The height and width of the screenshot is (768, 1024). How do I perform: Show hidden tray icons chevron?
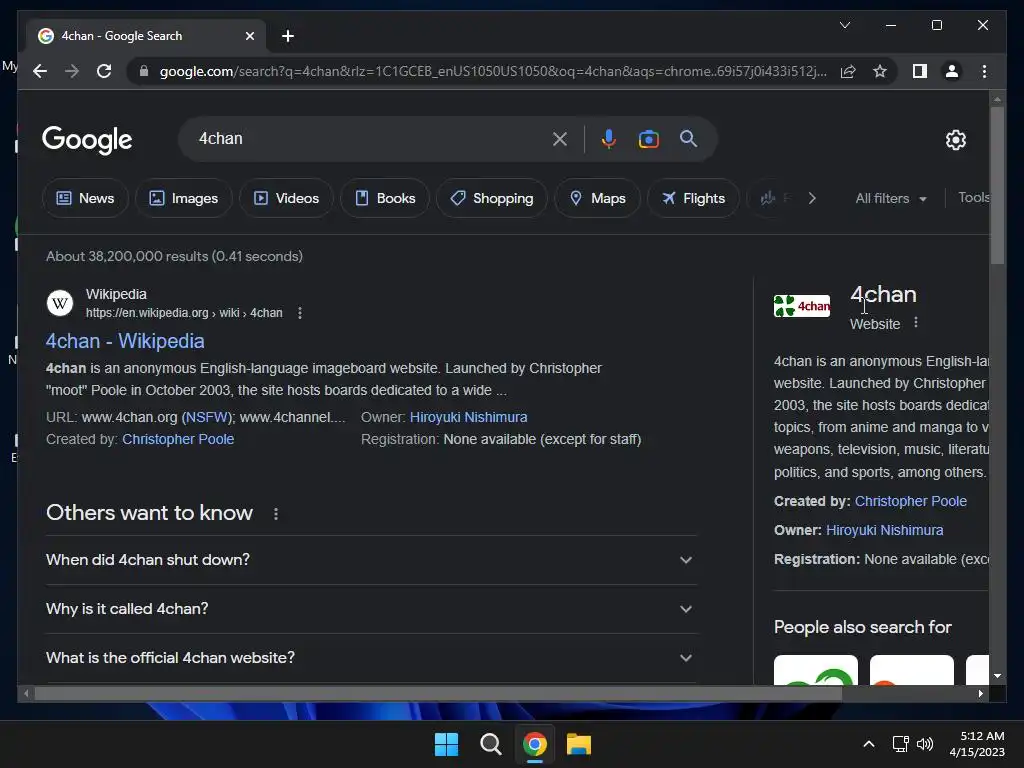pyautogui.click(x=869, y=744)
